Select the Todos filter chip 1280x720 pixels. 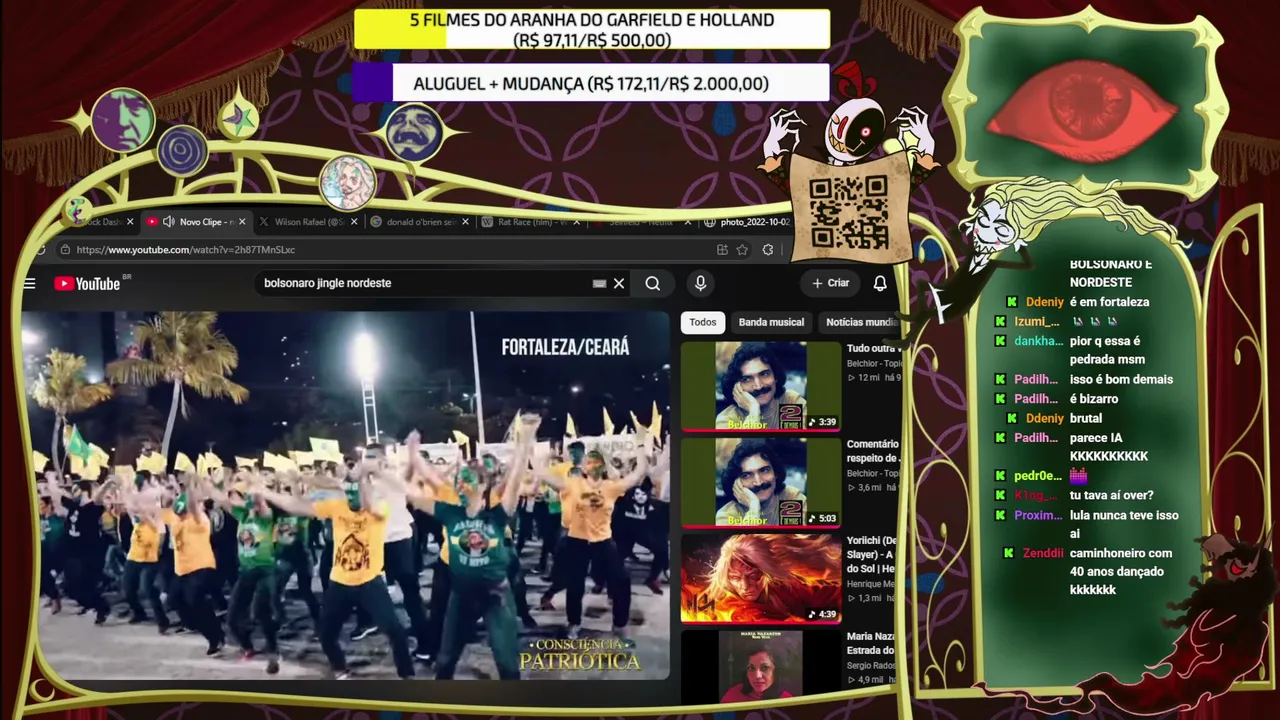coord(703,322)
